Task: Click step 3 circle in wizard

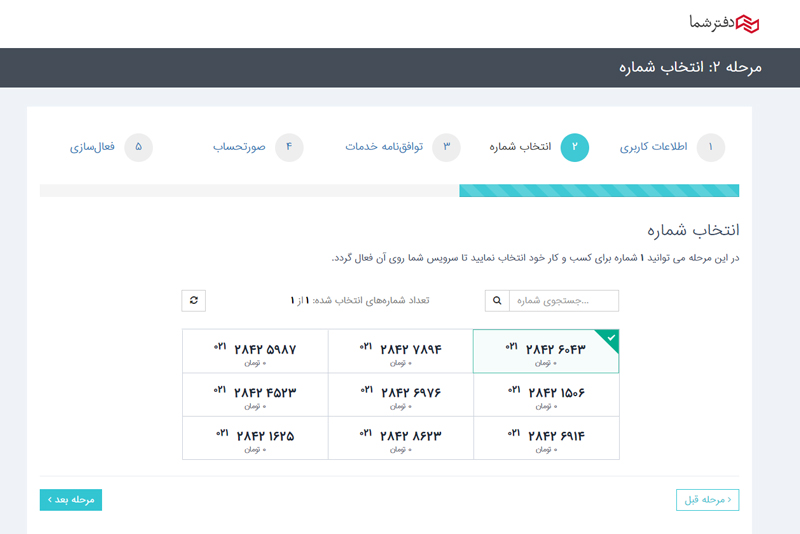Action: tap(446, 147)
